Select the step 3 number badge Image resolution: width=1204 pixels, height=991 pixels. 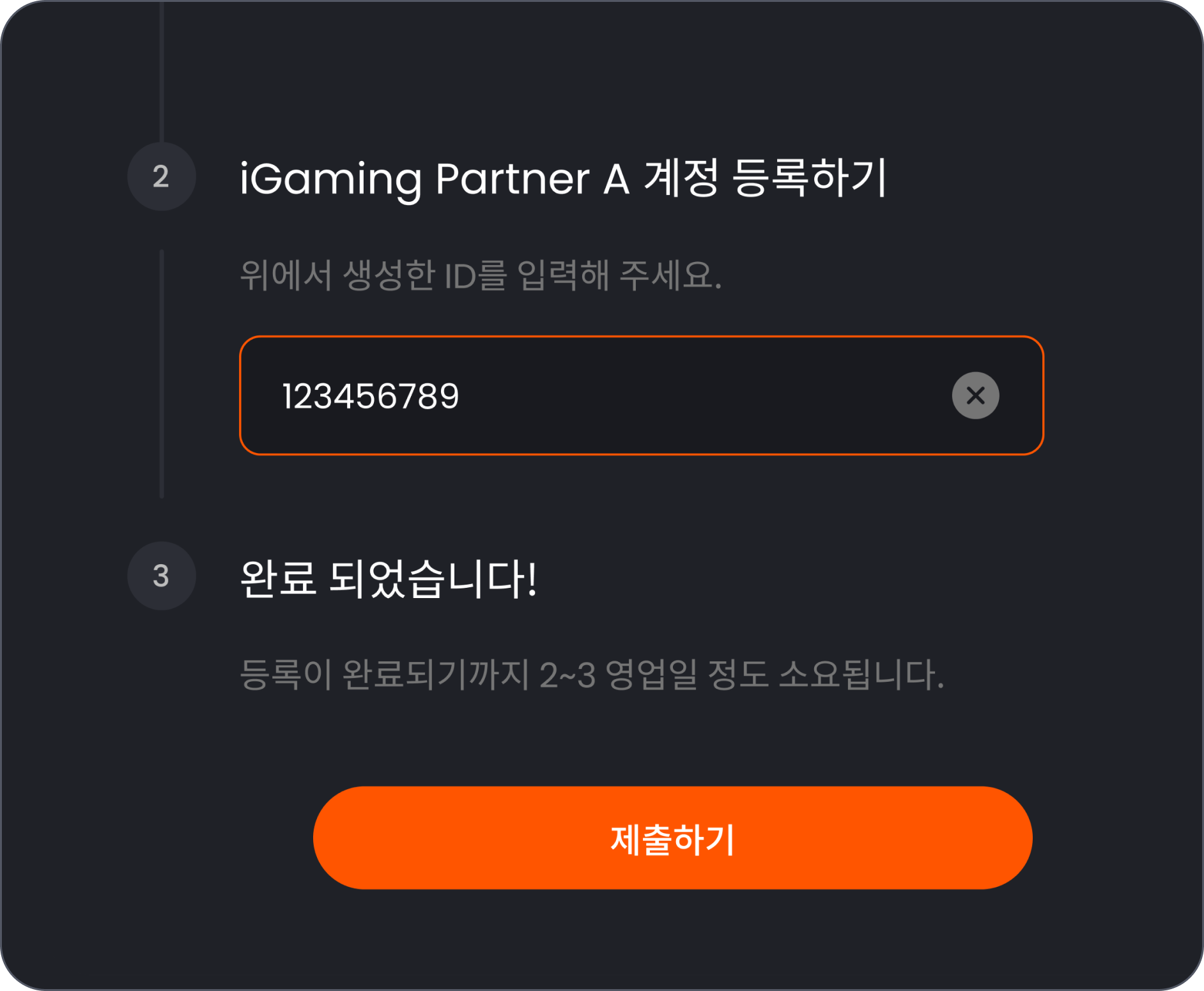point(162,576)
